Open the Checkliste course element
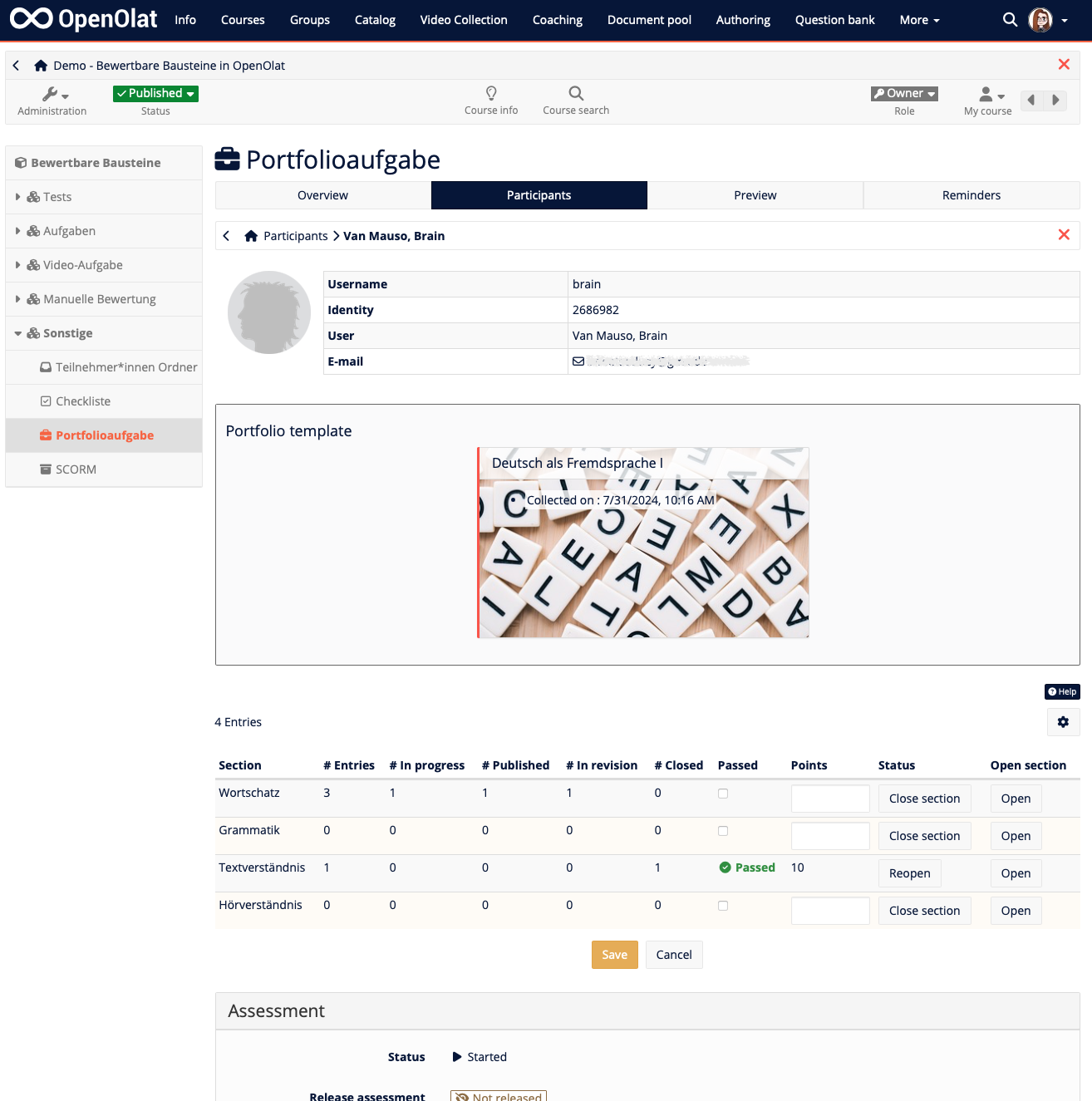This screenshot has height=1101, width=1092. tap(83, 401)
